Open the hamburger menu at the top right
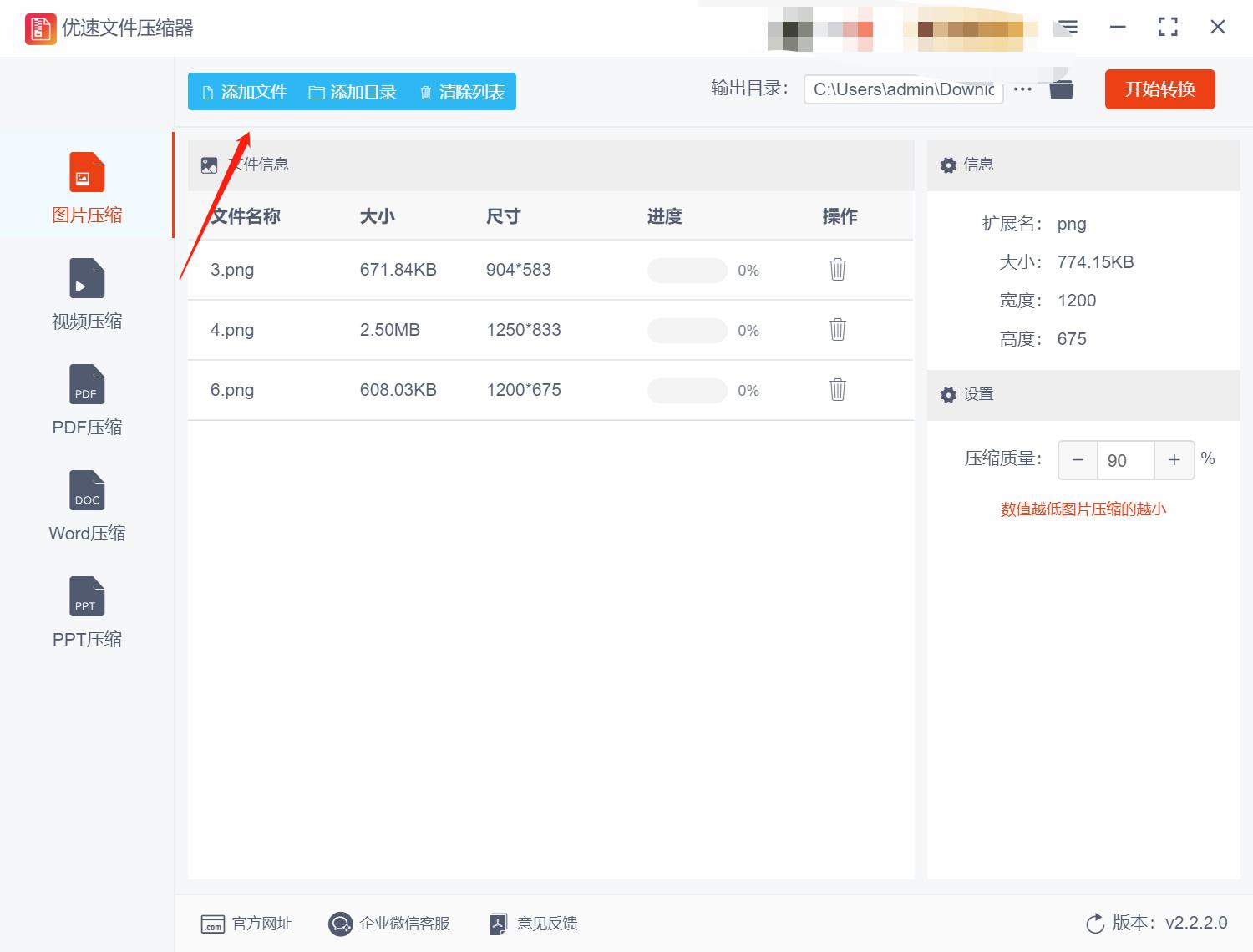This screenshot has height=952, width=1253. click(x=1067, y=27)
